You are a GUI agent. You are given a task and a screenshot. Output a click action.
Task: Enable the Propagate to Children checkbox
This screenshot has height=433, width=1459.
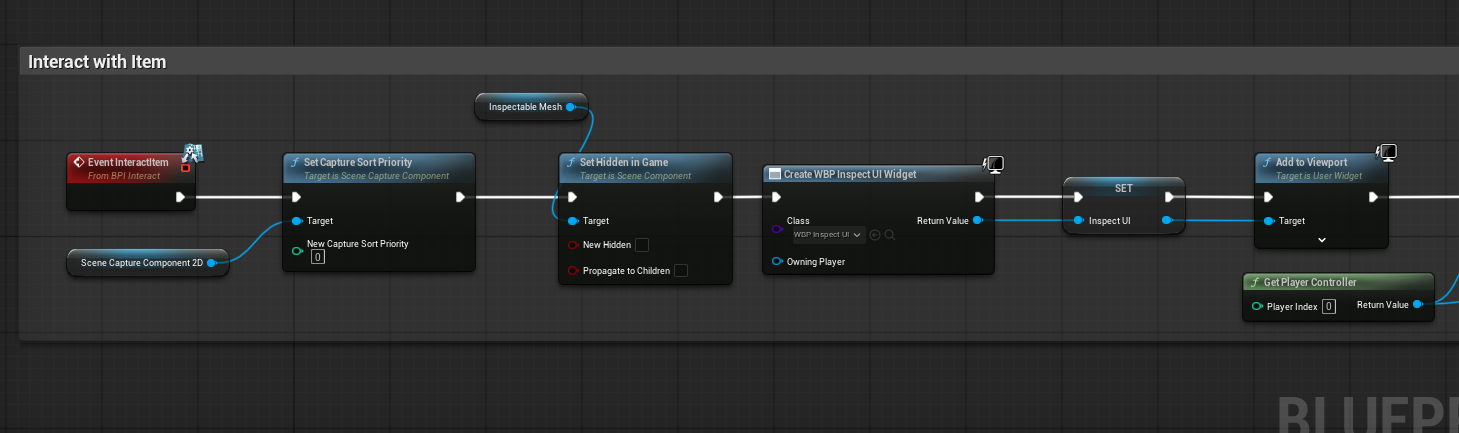coord(680,270)
